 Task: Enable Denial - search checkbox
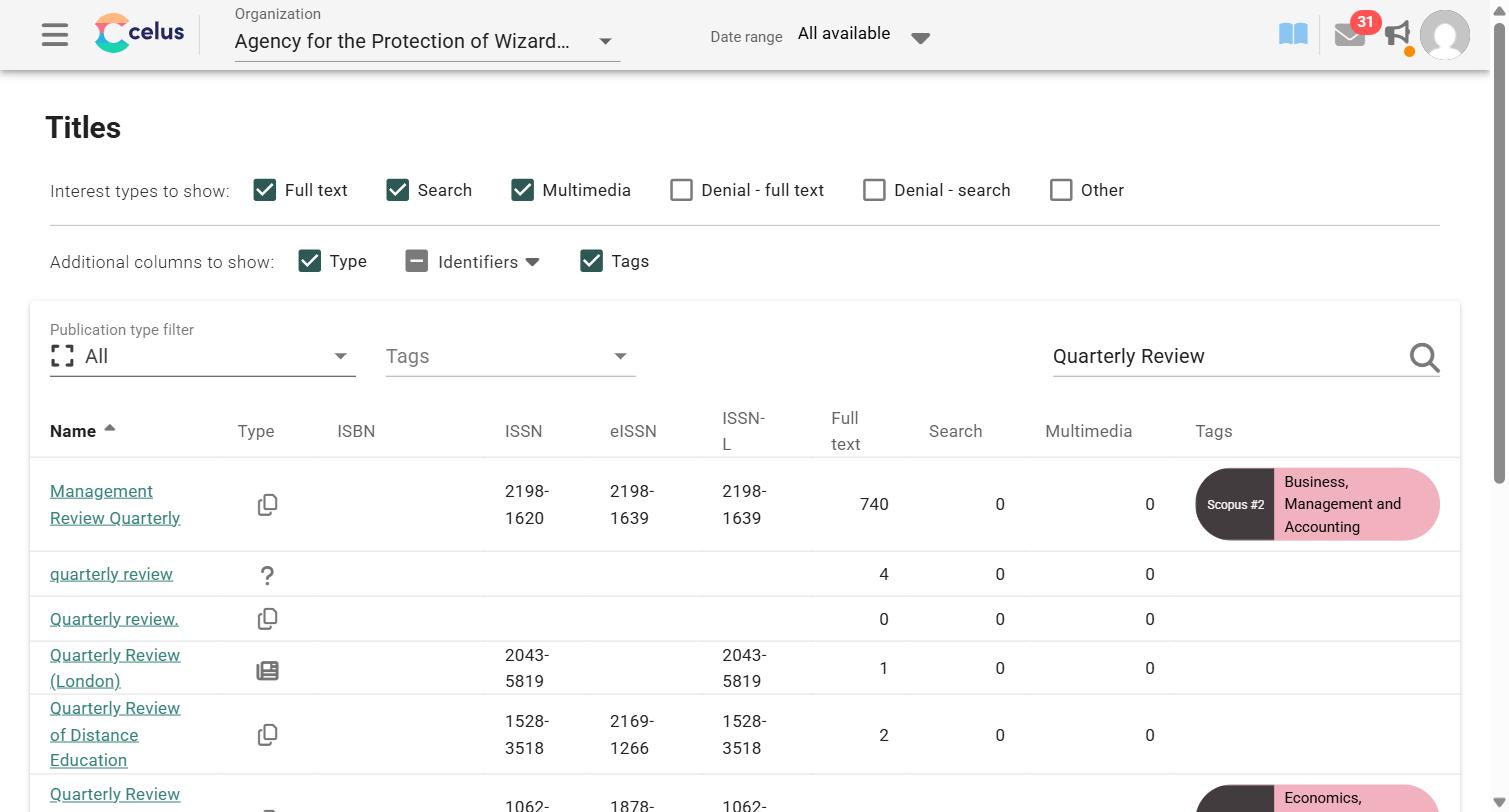[x=874, y=190]
